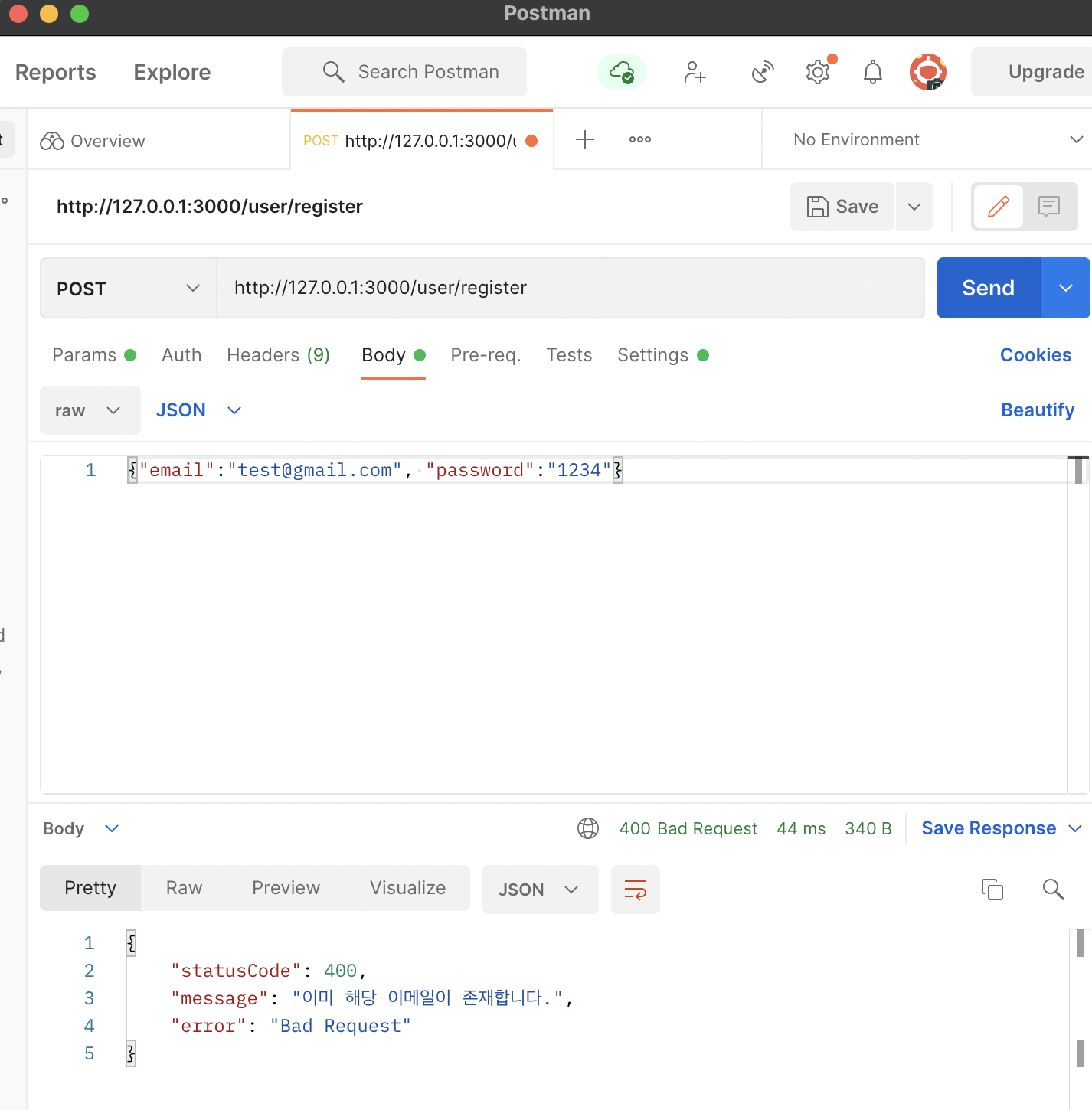1092x1110 pixels.
Task: Switch to the comments mode icon
Action: [1049, 207]
